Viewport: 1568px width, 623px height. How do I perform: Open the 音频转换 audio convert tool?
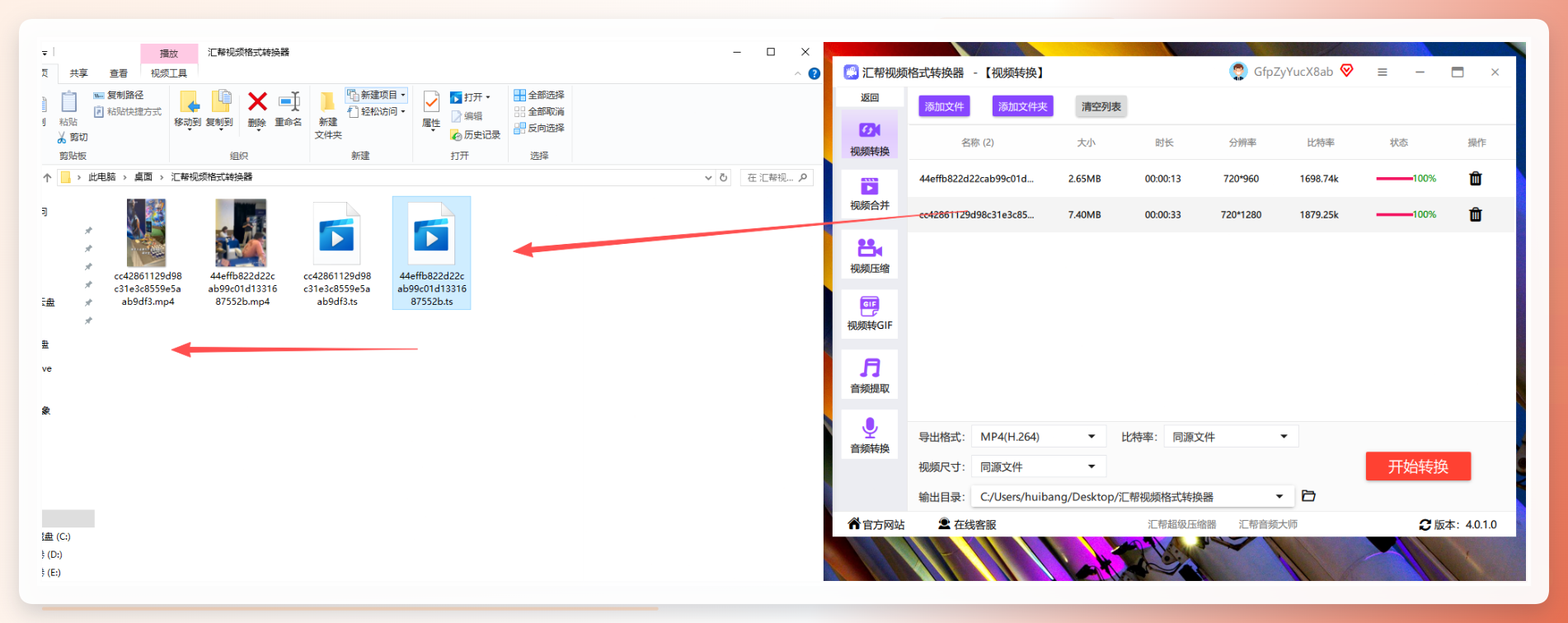click(x=870, y=436)
